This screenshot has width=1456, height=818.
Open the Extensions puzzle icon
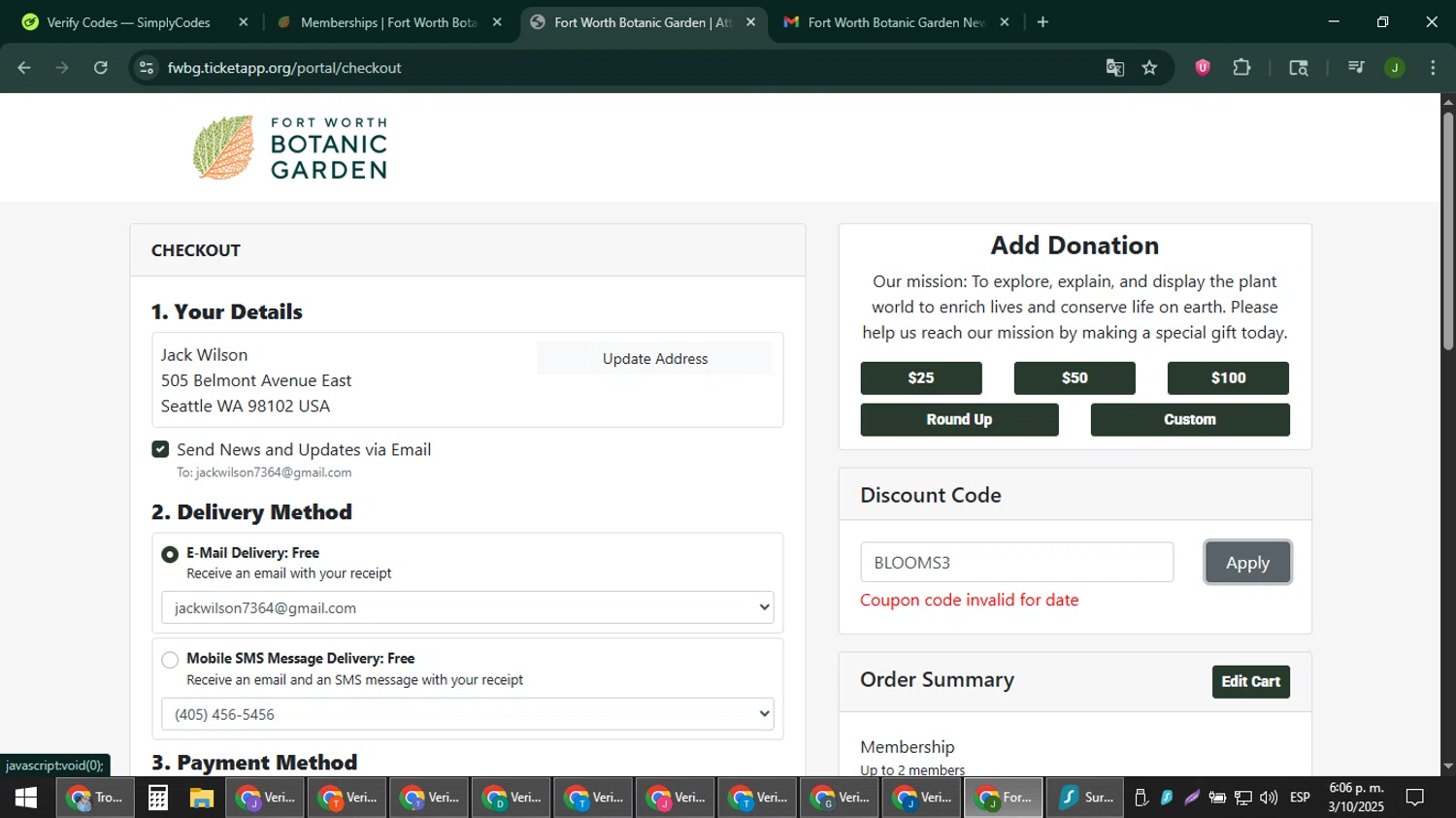[1241, 68]
